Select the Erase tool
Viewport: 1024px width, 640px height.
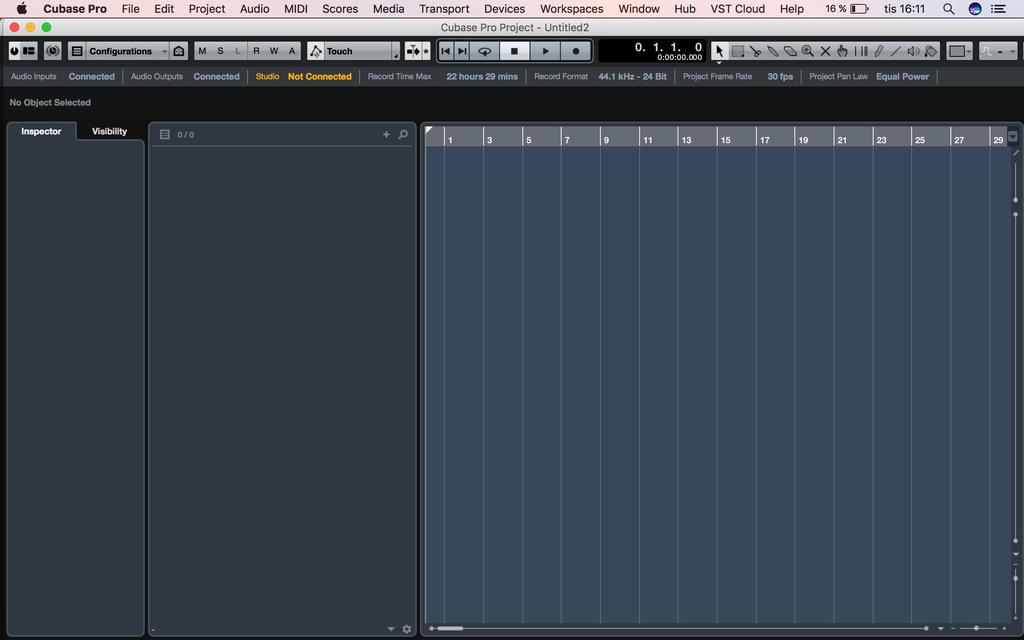click(x=790, y=51)
